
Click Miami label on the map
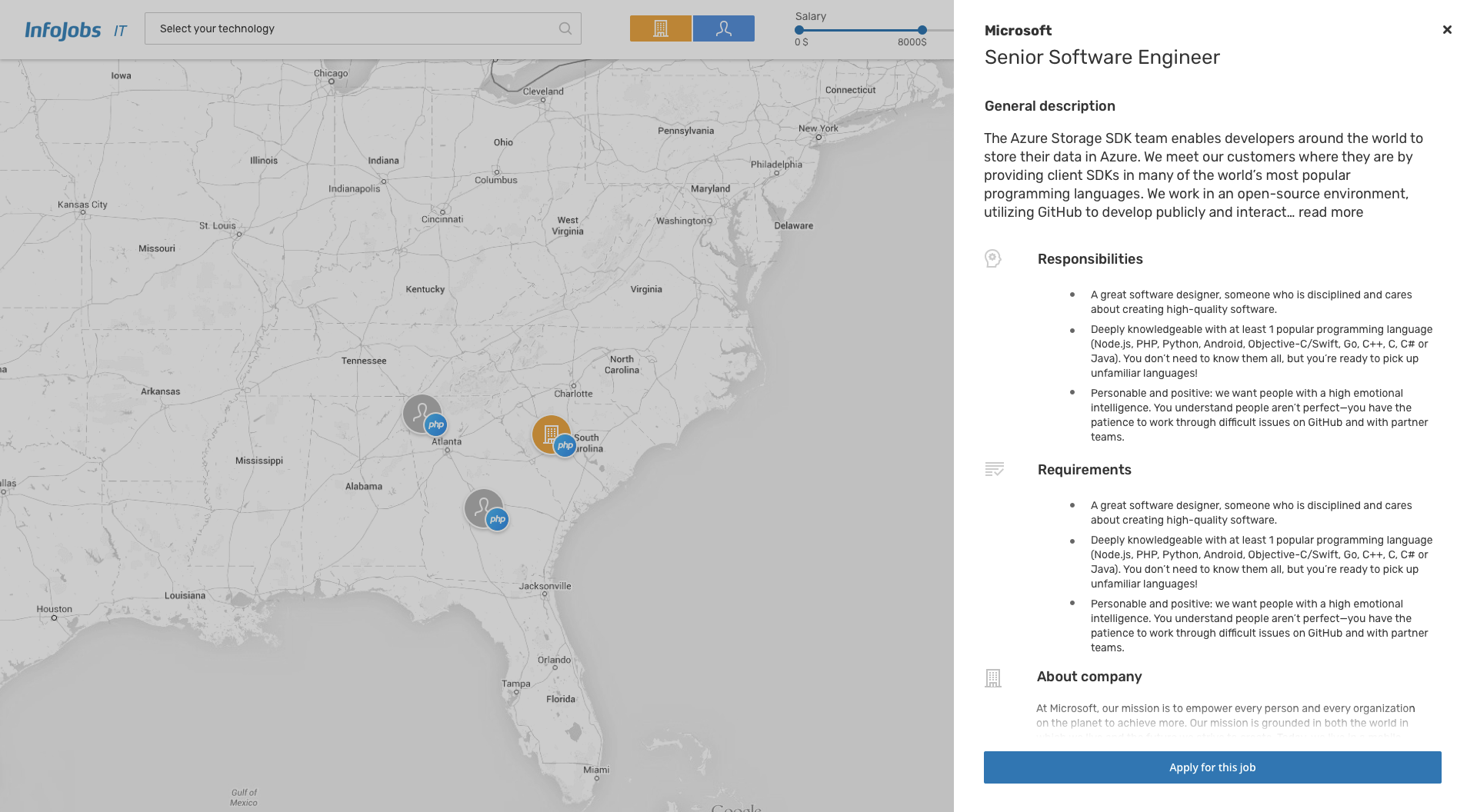pyautogui.click(x=596, y=770)
